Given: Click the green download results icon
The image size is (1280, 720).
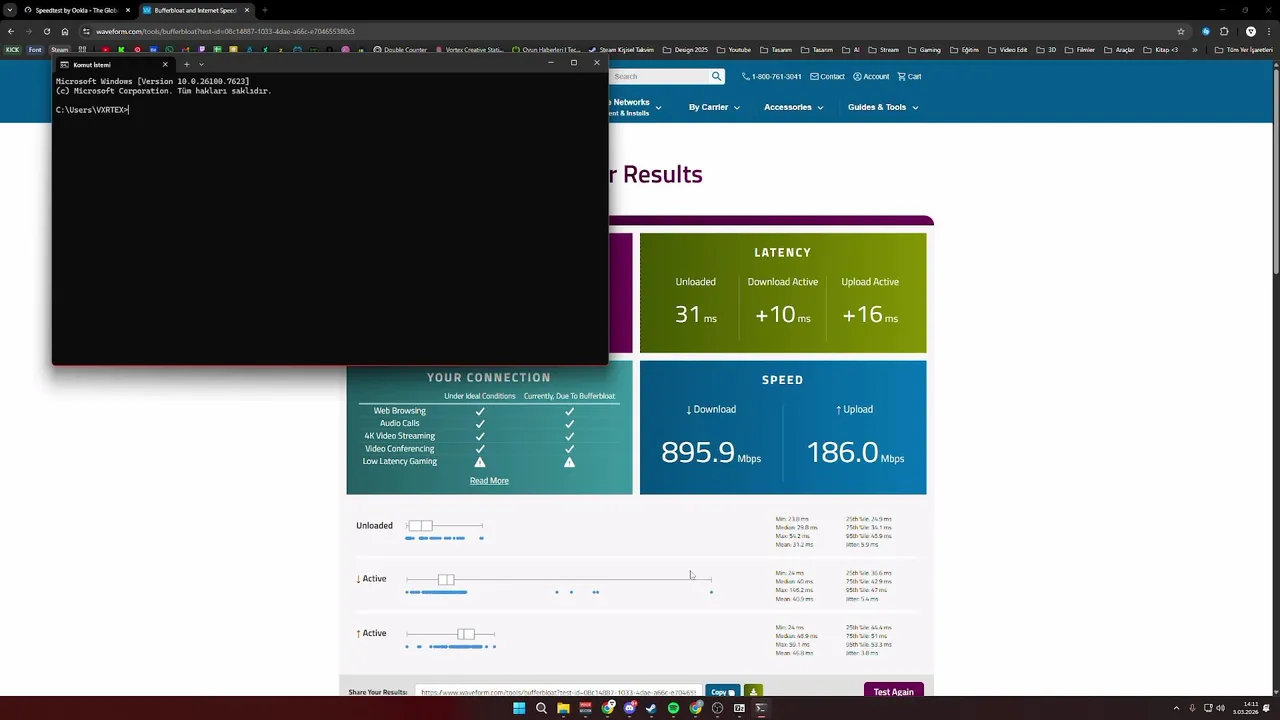Looking at the screenshot, I should [753, 692].
